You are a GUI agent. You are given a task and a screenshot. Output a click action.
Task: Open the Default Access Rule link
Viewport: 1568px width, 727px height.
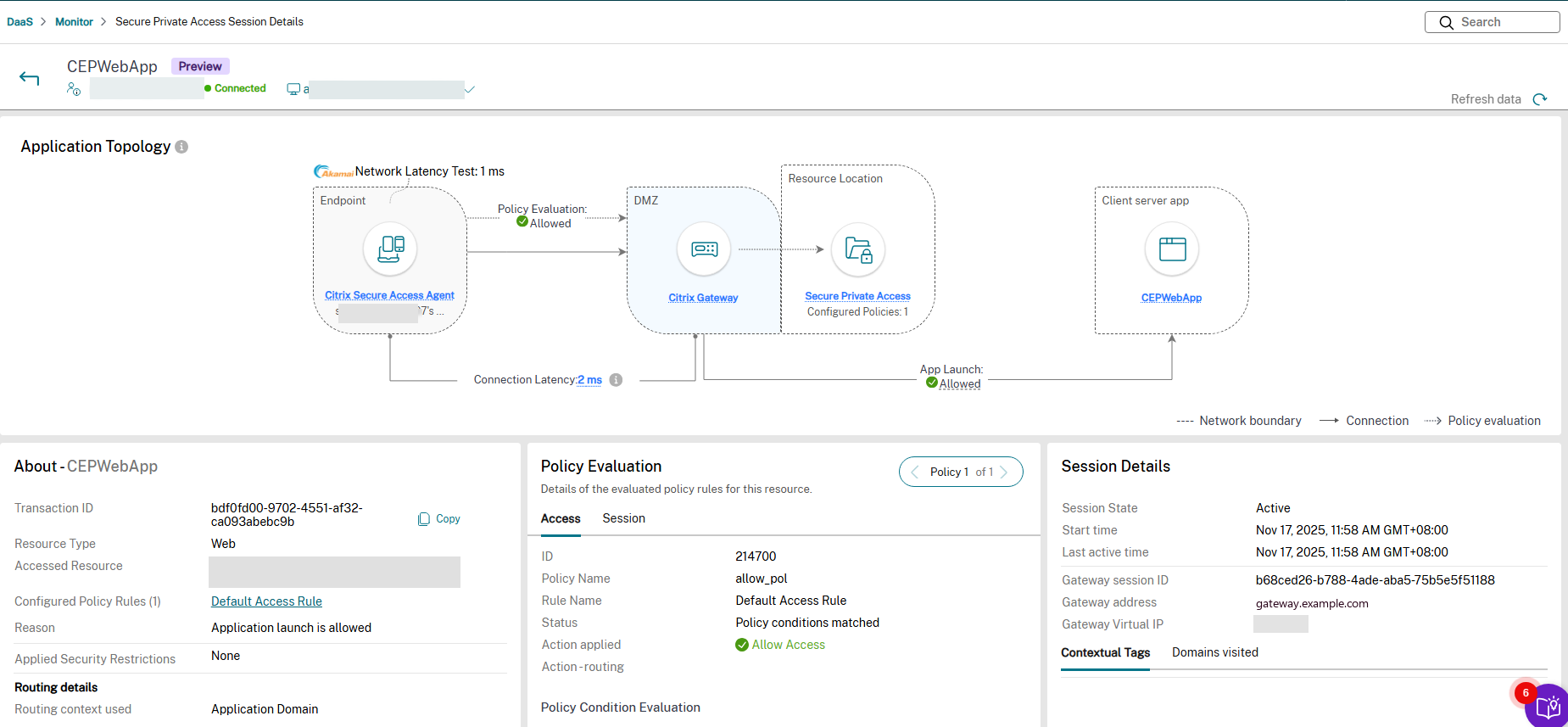tap(266, 601)
